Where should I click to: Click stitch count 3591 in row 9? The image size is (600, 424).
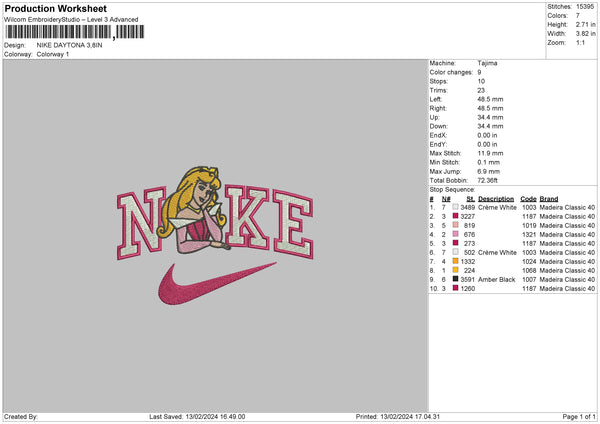click(468, 279)
